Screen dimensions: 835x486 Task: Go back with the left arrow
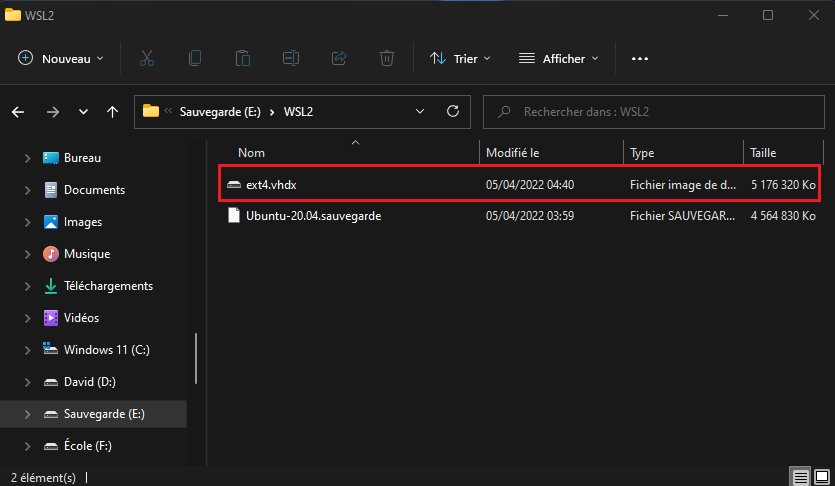(x=18, y=112)
